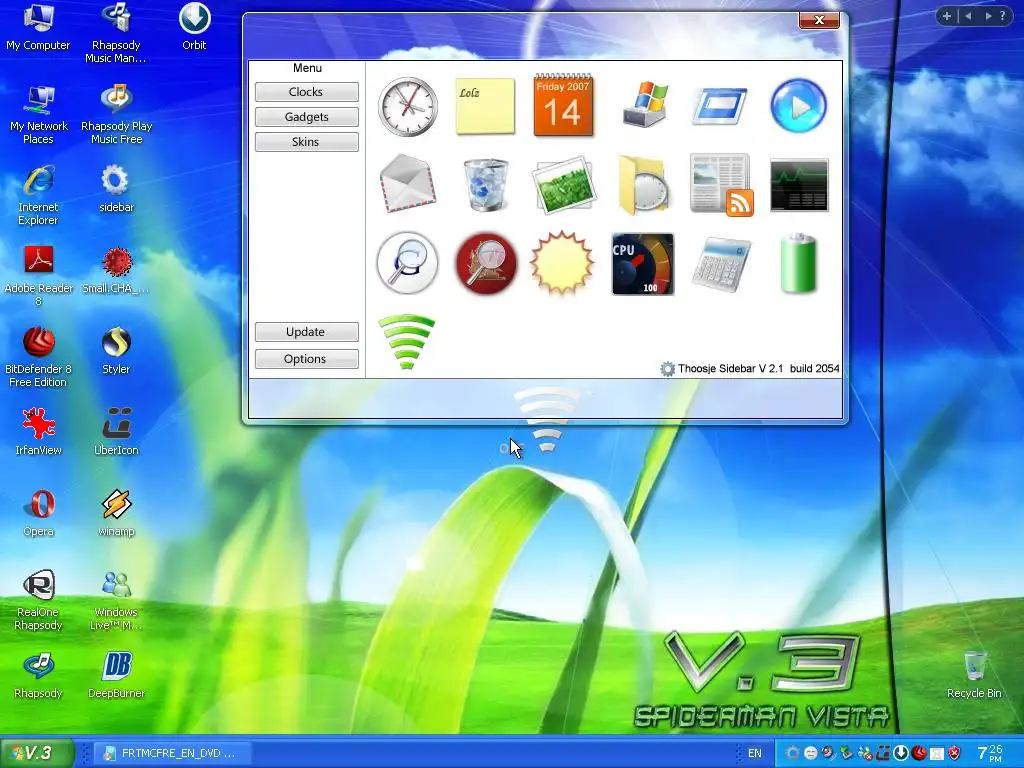Choose the photo slideshow gadget

(x=564, y=185)
